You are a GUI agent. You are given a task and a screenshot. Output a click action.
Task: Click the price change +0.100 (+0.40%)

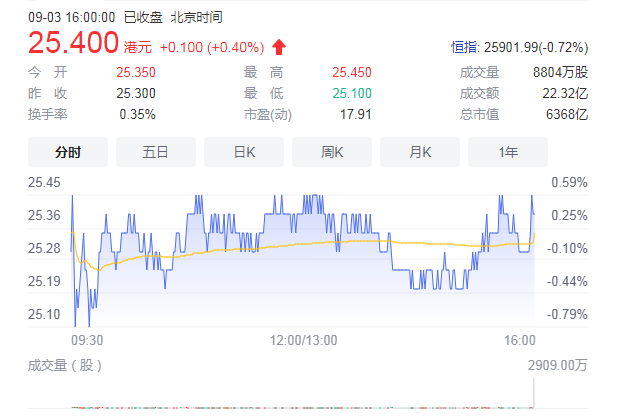(x=212, y=47)
